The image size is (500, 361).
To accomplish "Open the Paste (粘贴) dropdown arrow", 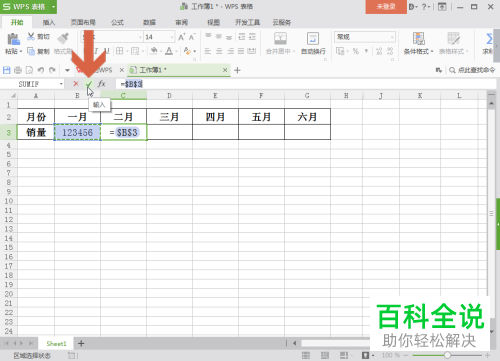I will [x=21, y=51].
